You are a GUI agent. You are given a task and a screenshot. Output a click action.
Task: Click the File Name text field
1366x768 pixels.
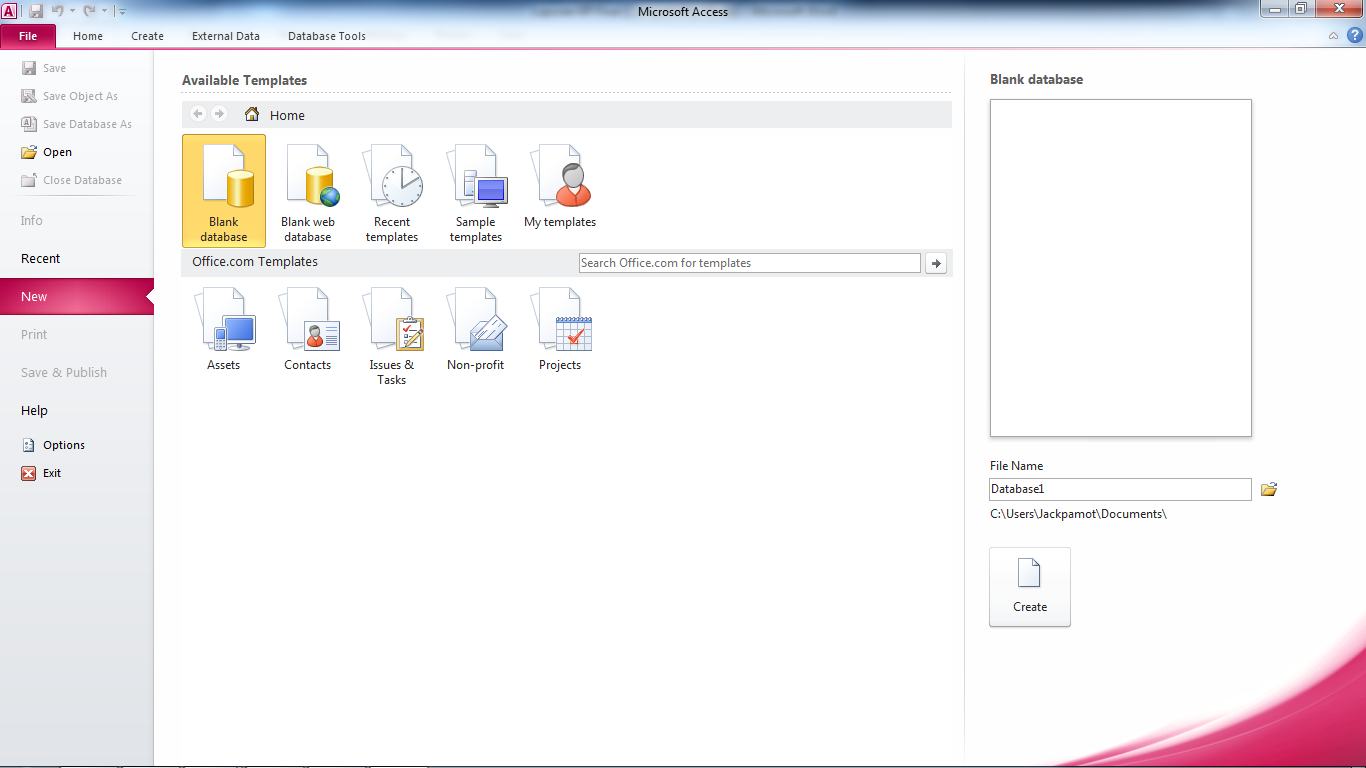(x=1120, y=489)
